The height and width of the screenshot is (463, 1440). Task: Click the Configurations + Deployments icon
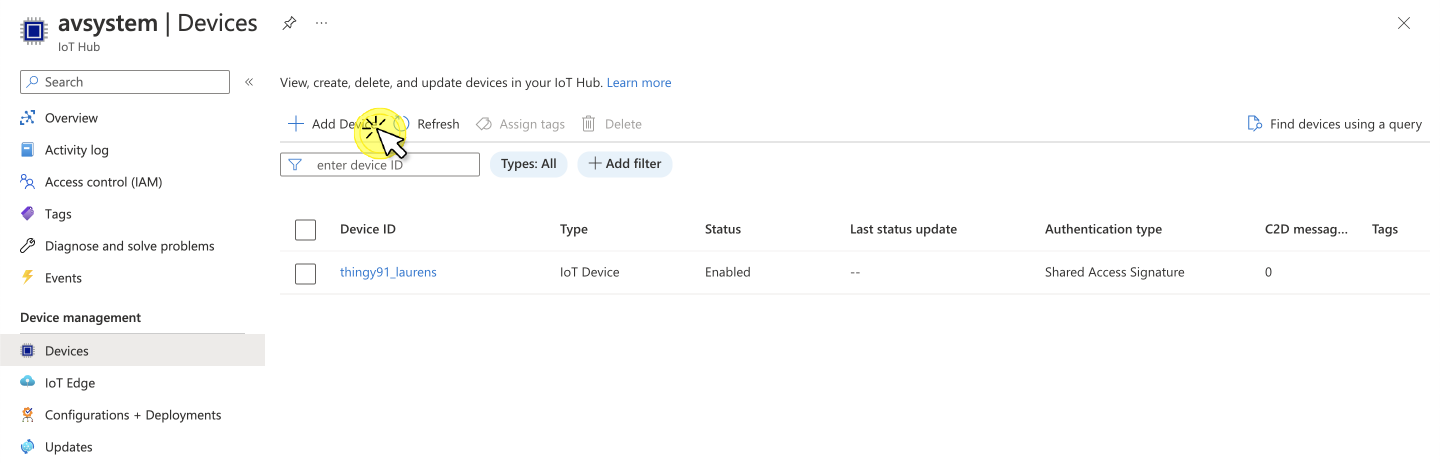tap(28, 415)
